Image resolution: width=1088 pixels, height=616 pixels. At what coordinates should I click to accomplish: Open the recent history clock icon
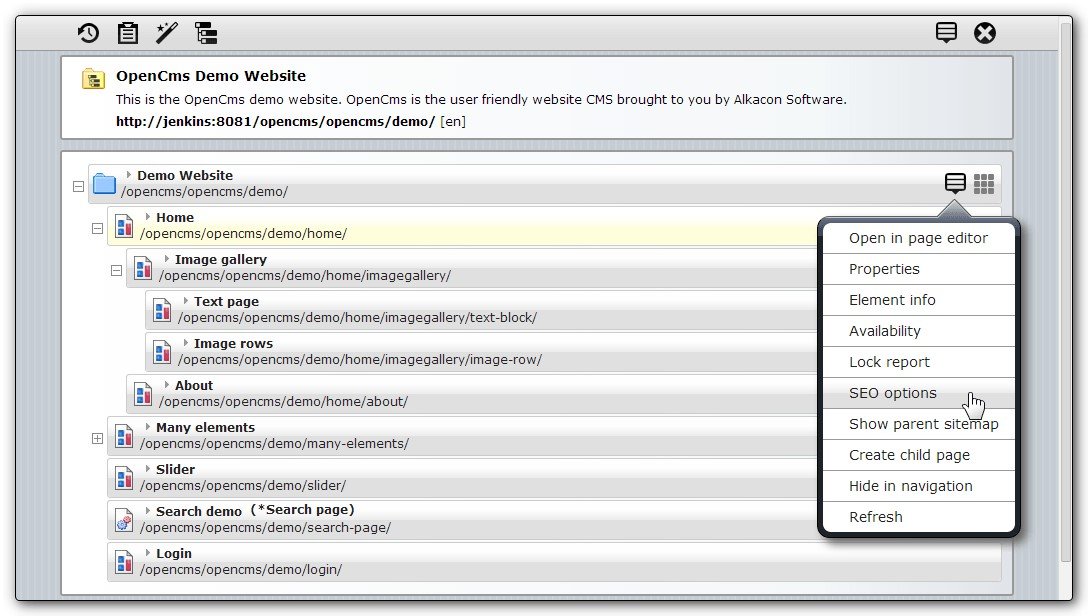tap(88, 33)
